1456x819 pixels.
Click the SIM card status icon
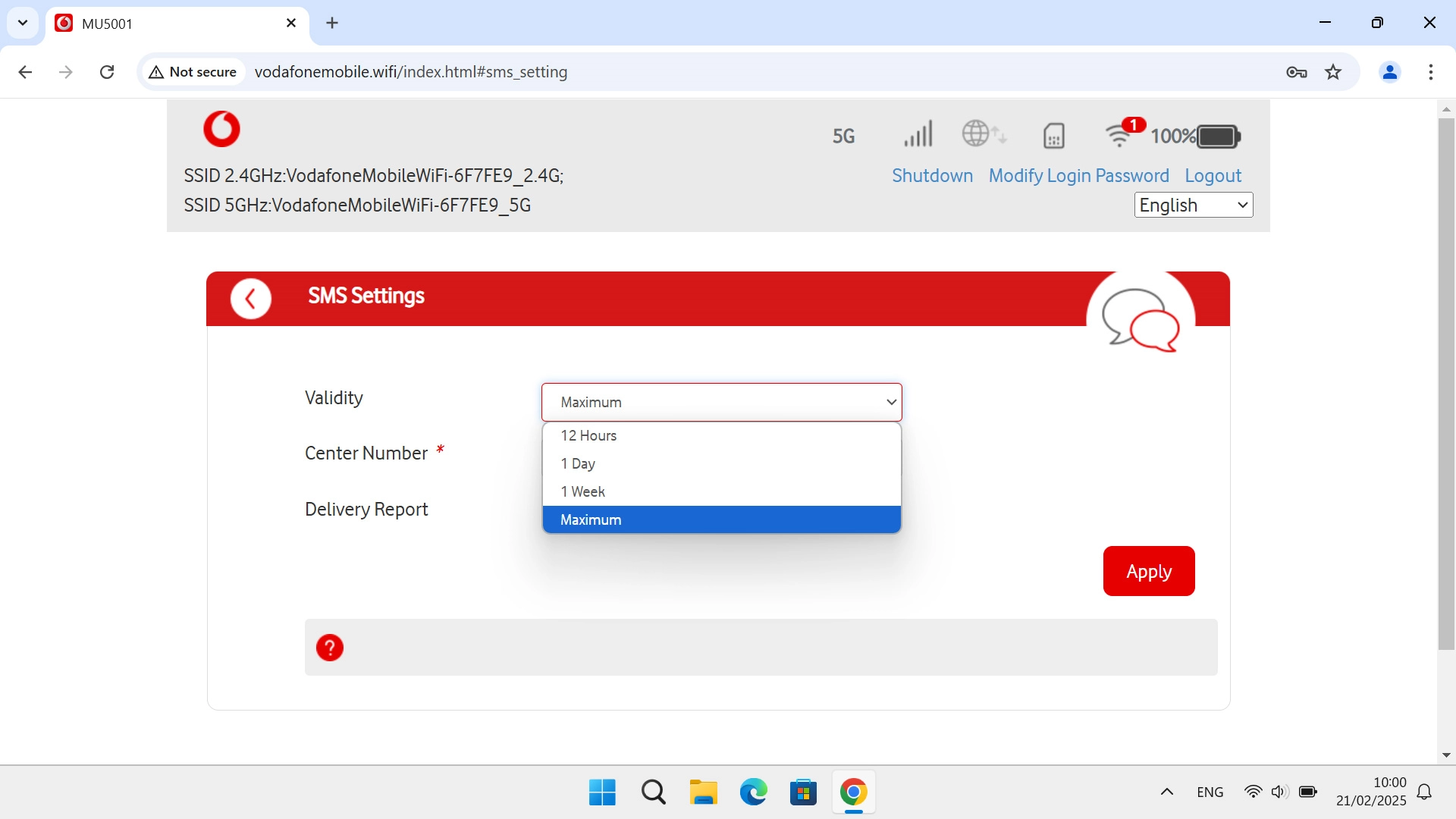(x=1054, y=136)
